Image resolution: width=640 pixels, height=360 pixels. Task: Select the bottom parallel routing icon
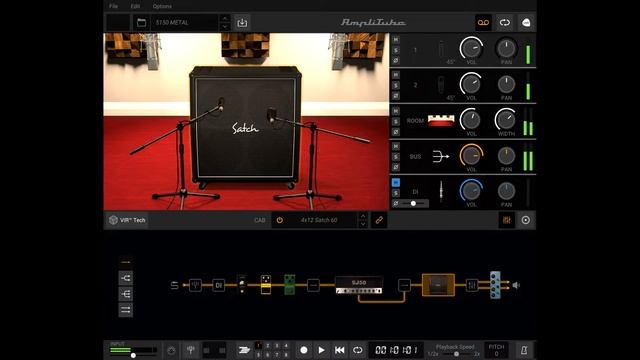(x=126, y=310)
